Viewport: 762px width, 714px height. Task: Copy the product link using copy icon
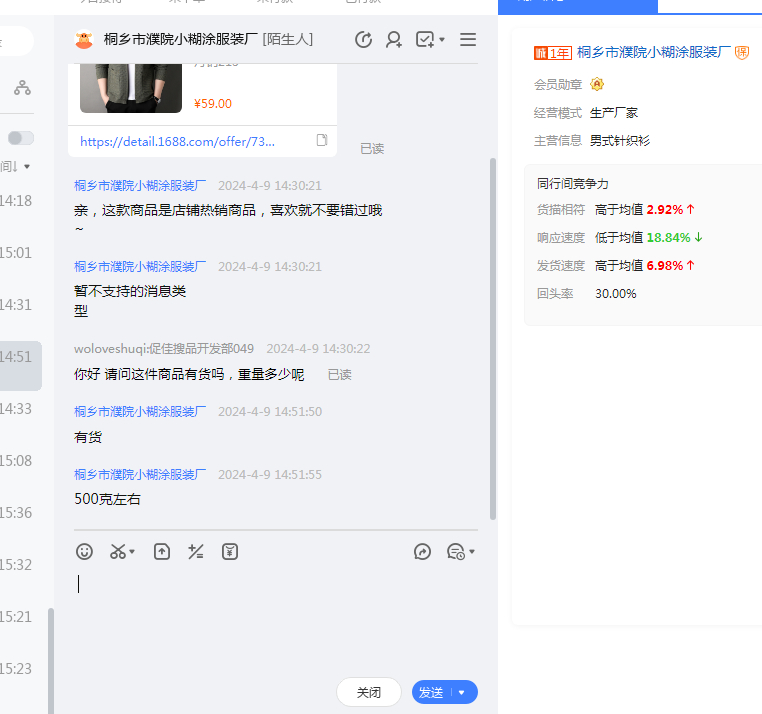pos(322,141)
